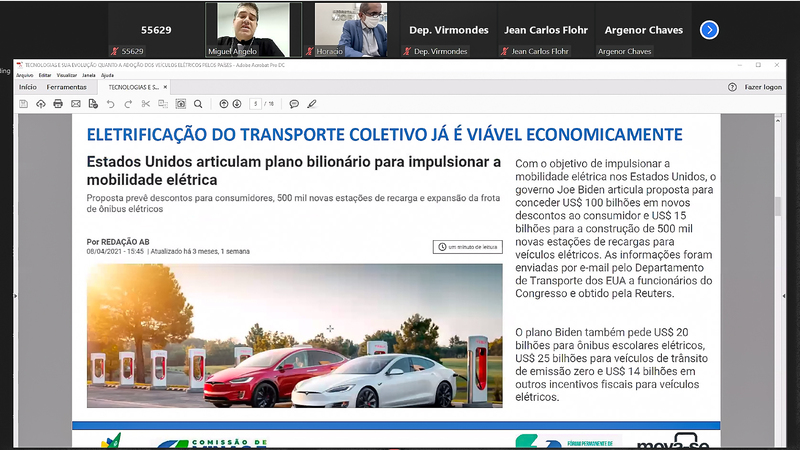
Task: Add a comment with speech bubble icon
Action: tap(294, 103)
